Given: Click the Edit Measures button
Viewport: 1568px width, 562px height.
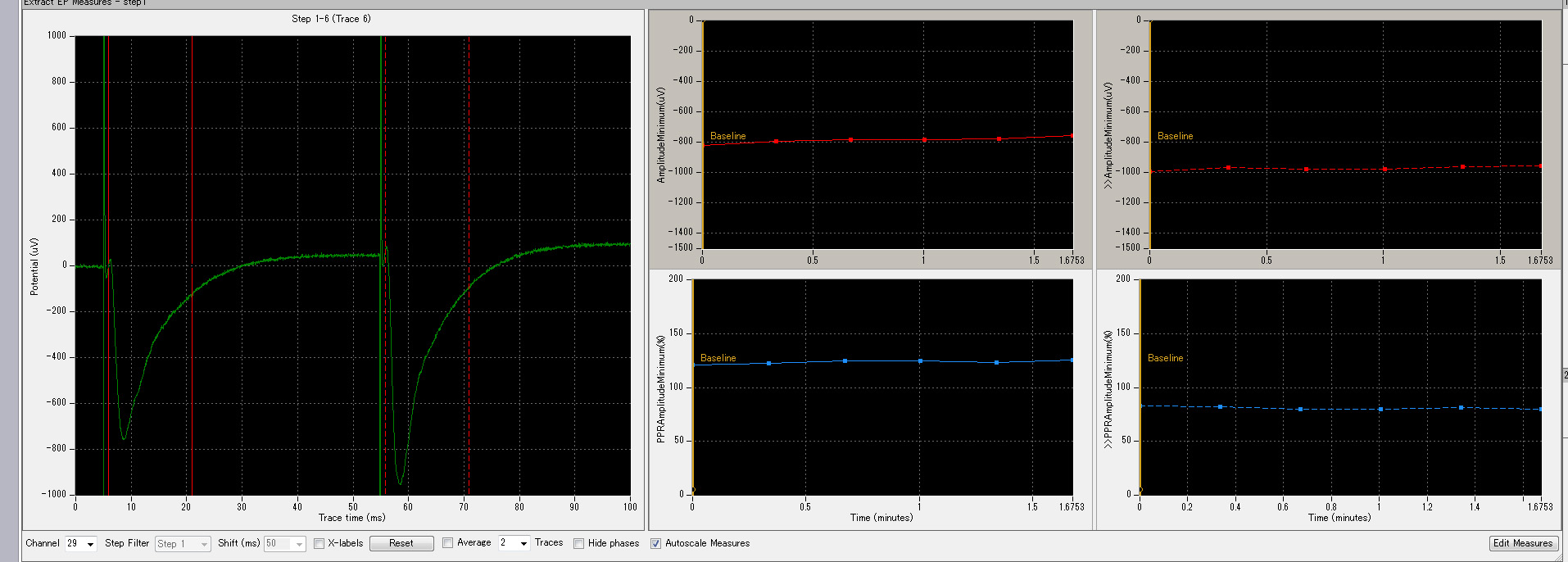Looking at the screenshot, I should coord(1522,543).
